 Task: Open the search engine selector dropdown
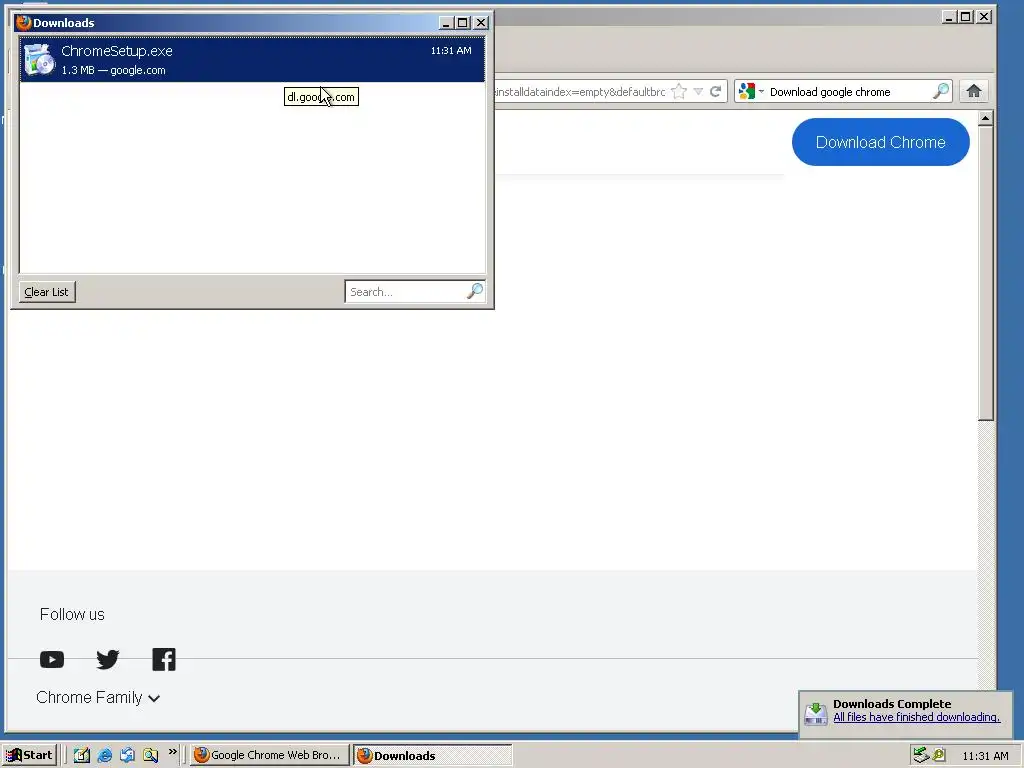pyautogui.click(x=752, y=92)
